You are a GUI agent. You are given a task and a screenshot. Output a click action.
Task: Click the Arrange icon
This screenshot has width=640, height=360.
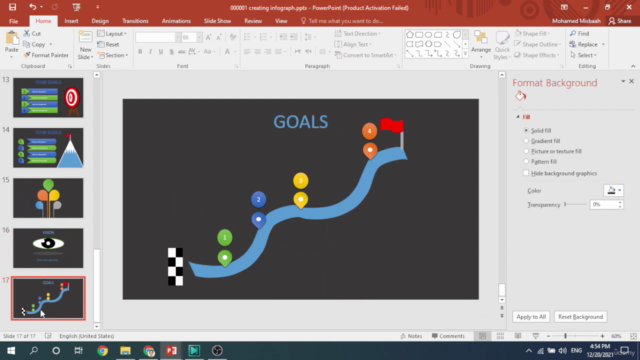481,37
